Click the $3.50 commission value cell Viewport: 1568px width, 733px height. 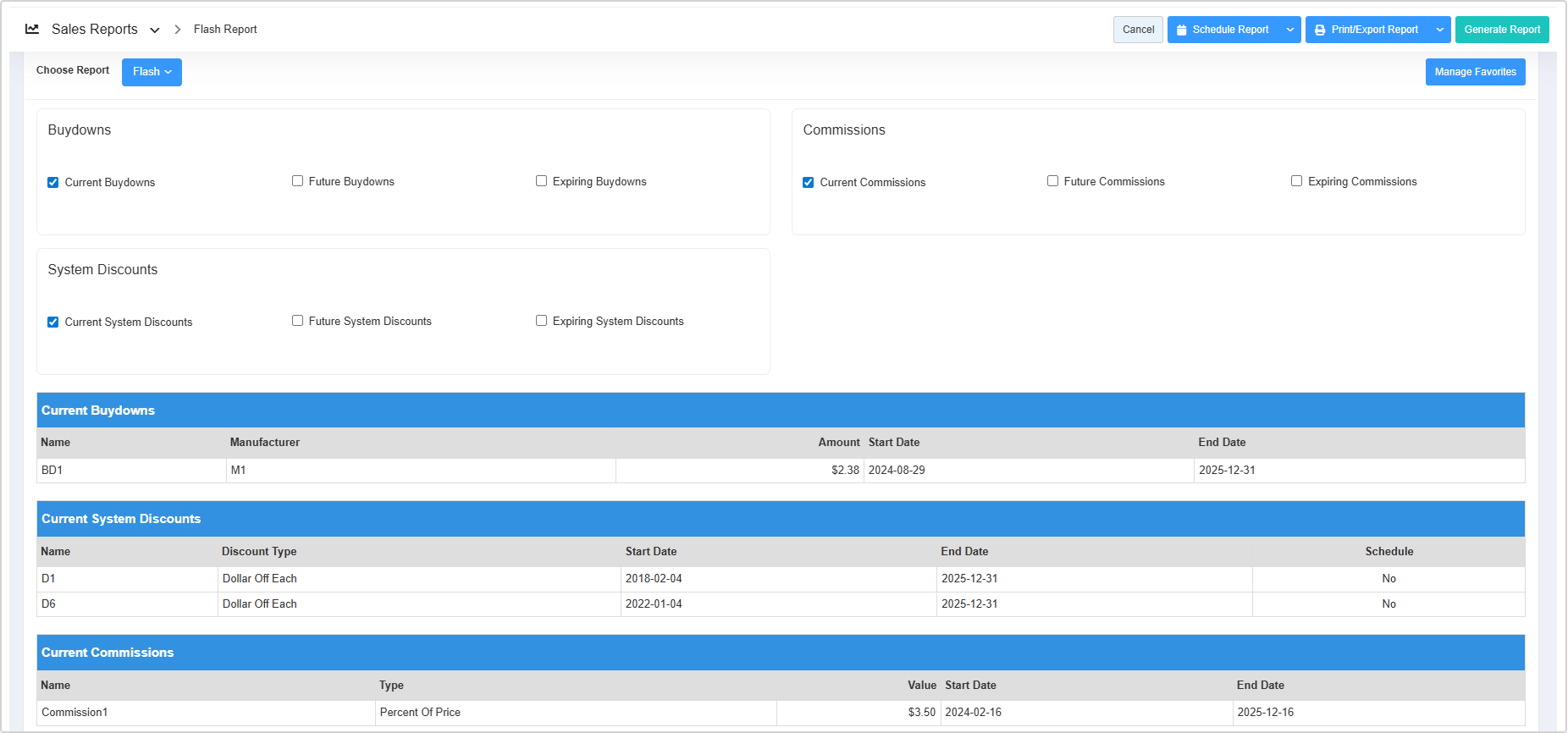coord(859,713)
